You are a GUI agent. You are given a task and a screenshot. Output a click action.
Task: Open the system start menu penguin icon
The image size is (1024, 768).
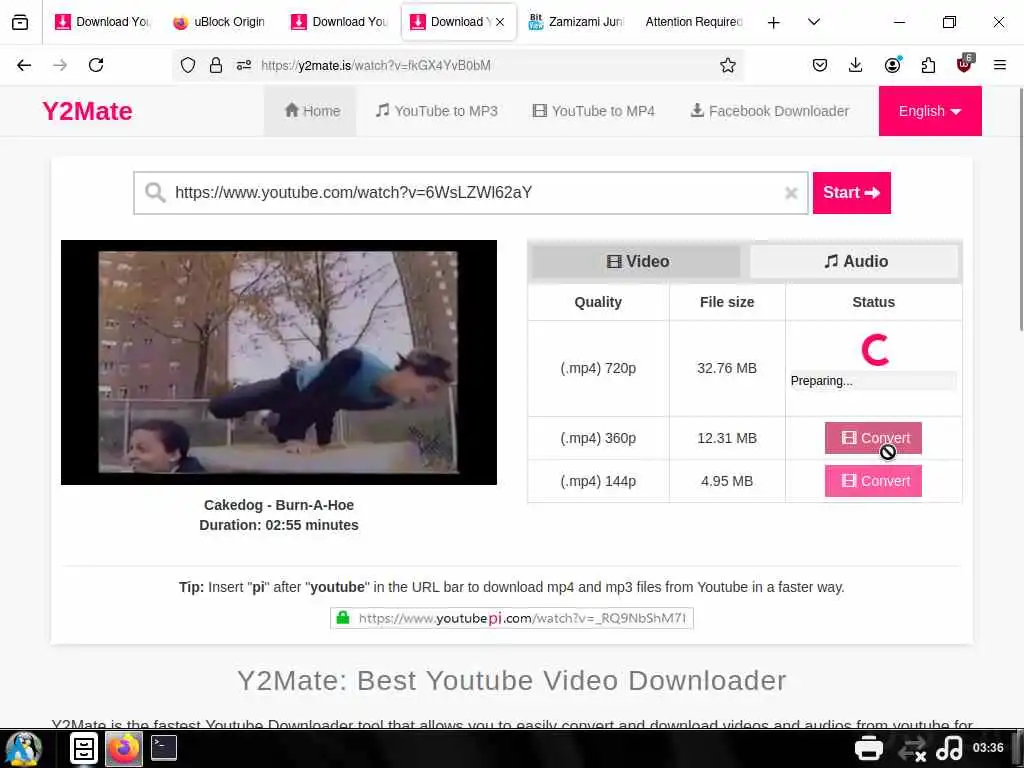[24, 748]
